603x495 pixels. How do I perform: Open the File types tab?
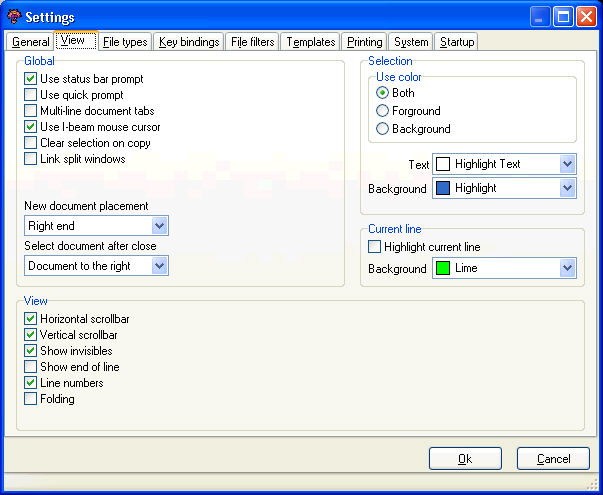[125, 42]
